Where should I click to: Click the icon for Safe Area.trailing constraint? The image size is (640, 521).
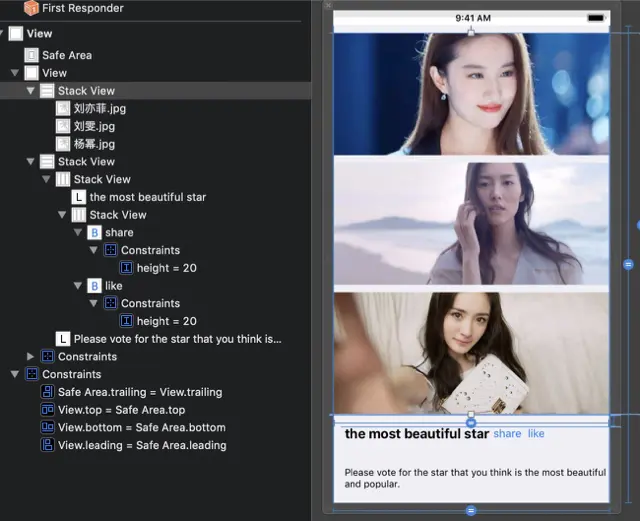tap(47, 392)
